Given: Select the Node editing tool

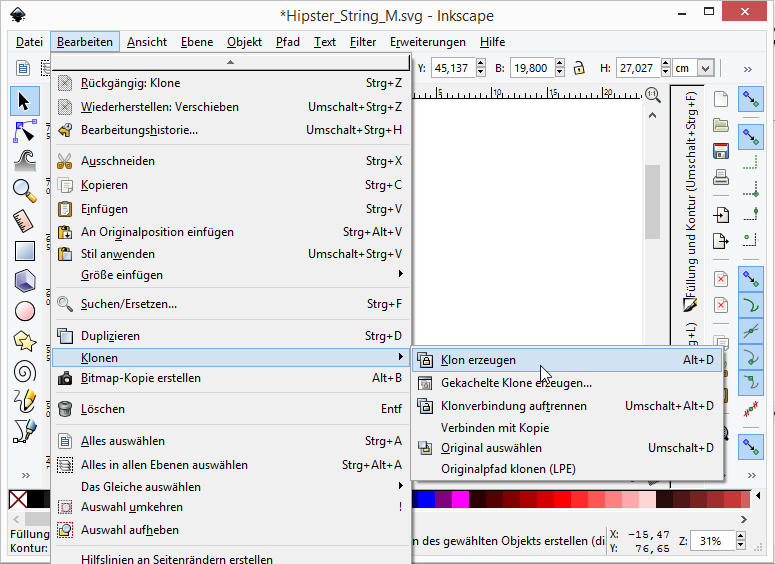Looking at the screenshot, I should click(24, 131).
